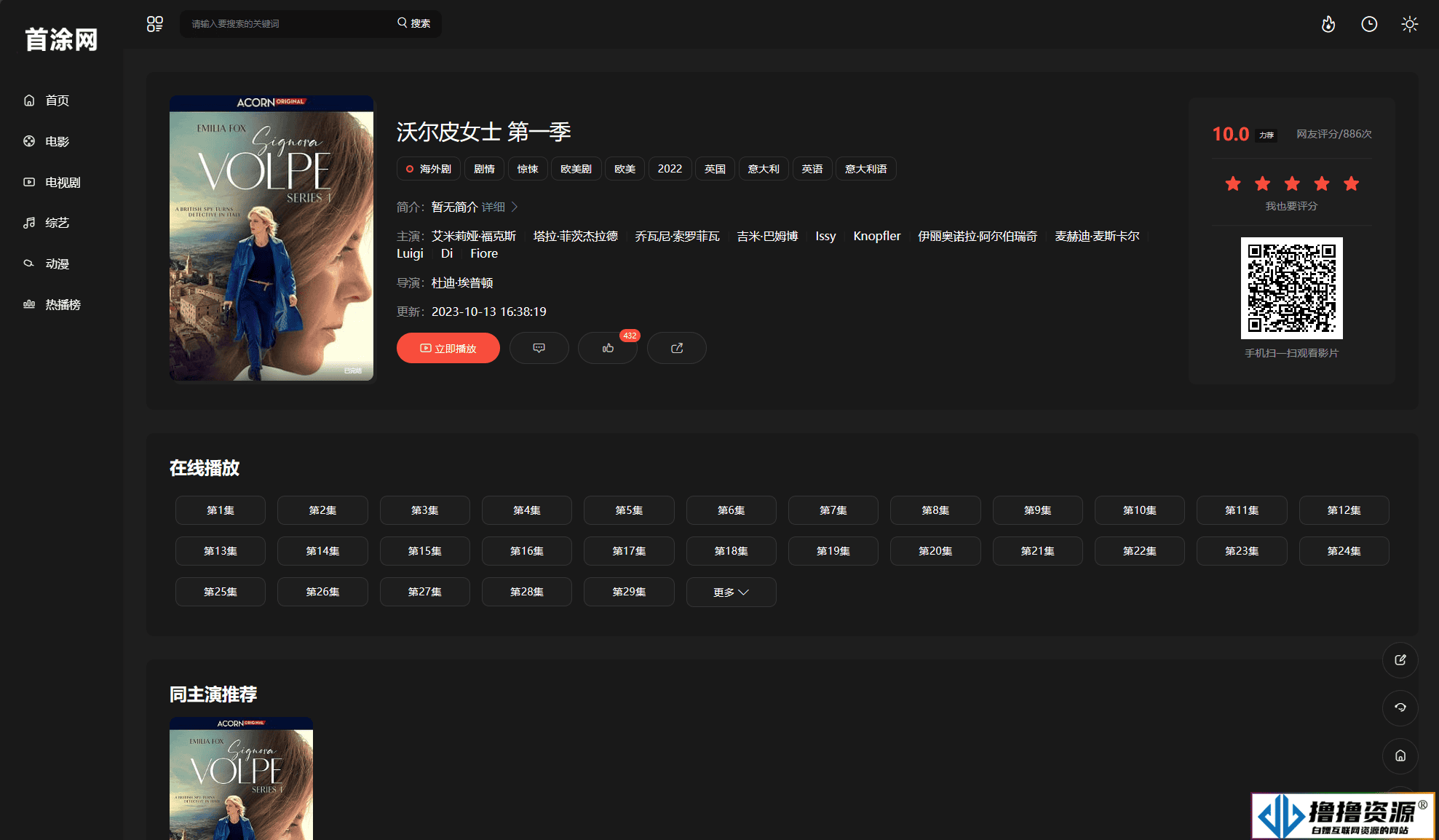Open recommended Signora Volpe thumbnail
Image resolution: width=1439 pixels, height=840 pixels.
pos(241,779)
